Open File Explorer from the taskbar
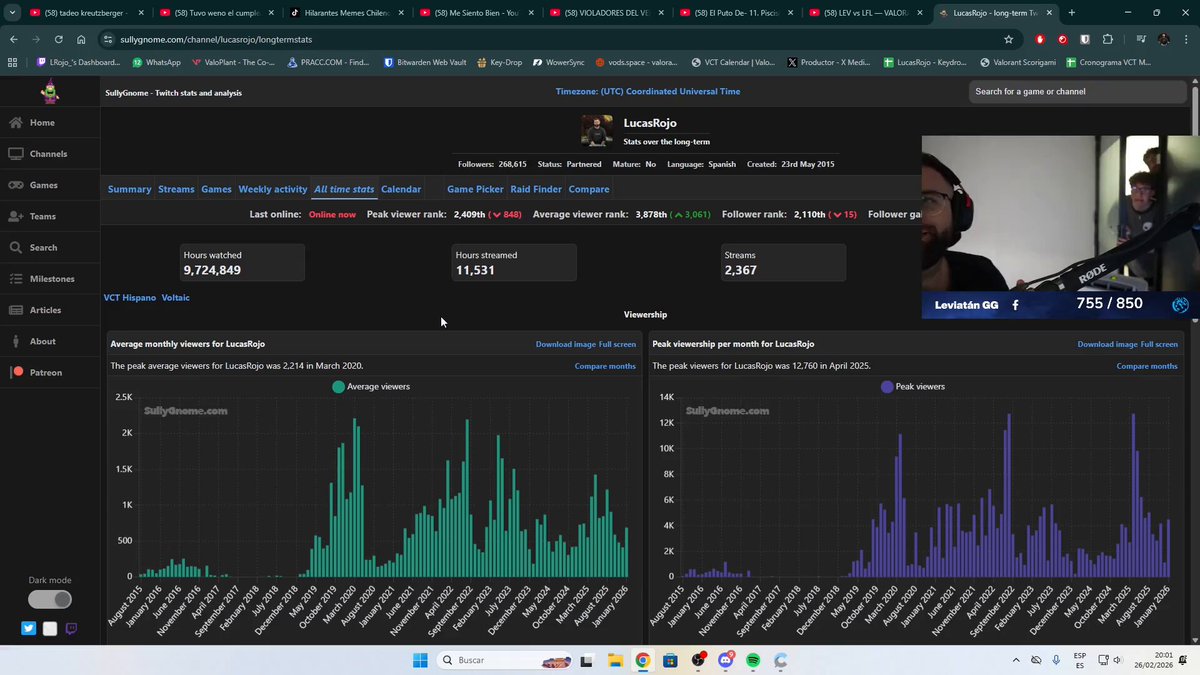 click(x=614, y=660)
